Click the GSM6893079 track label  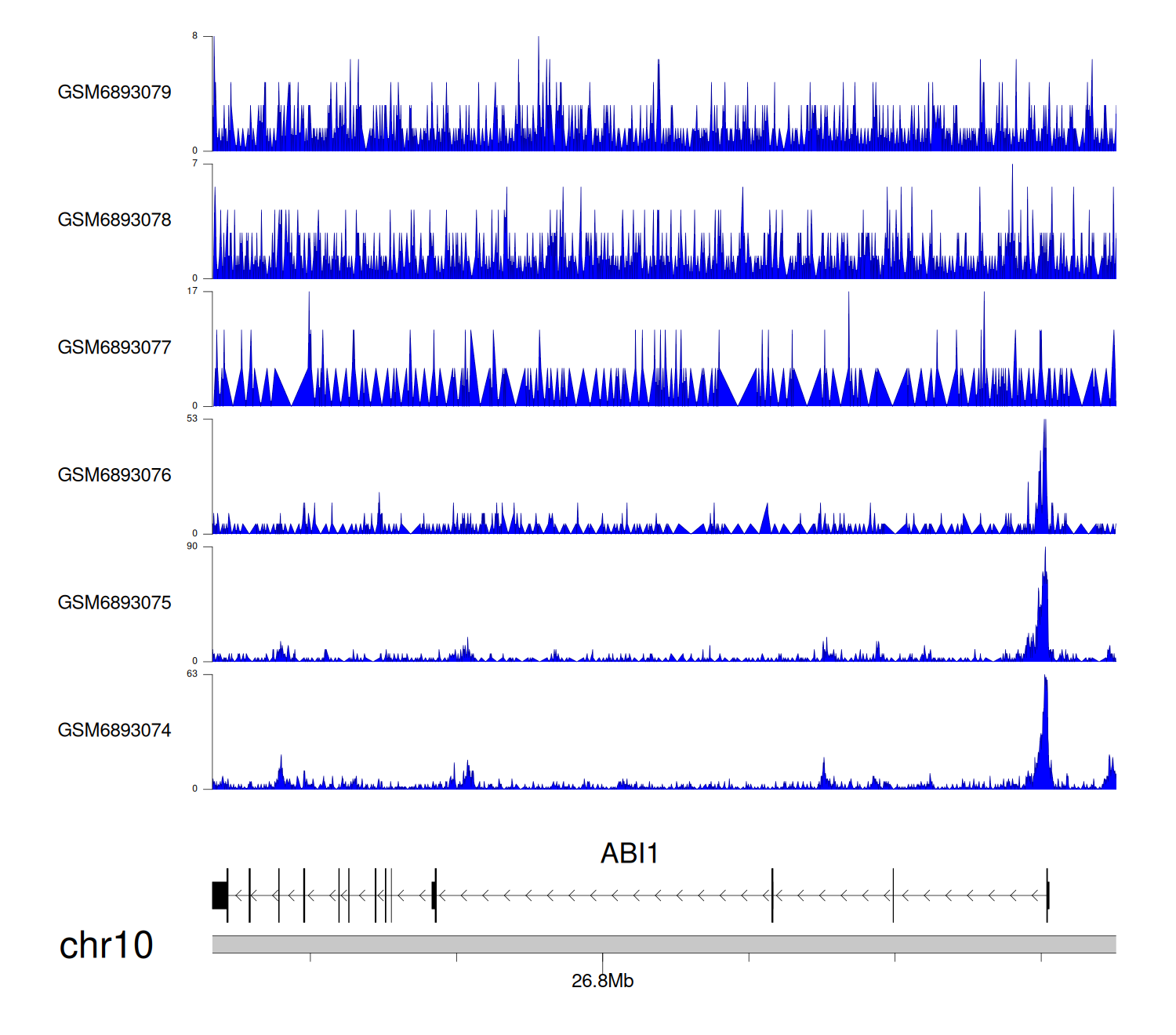coord(114,93)
